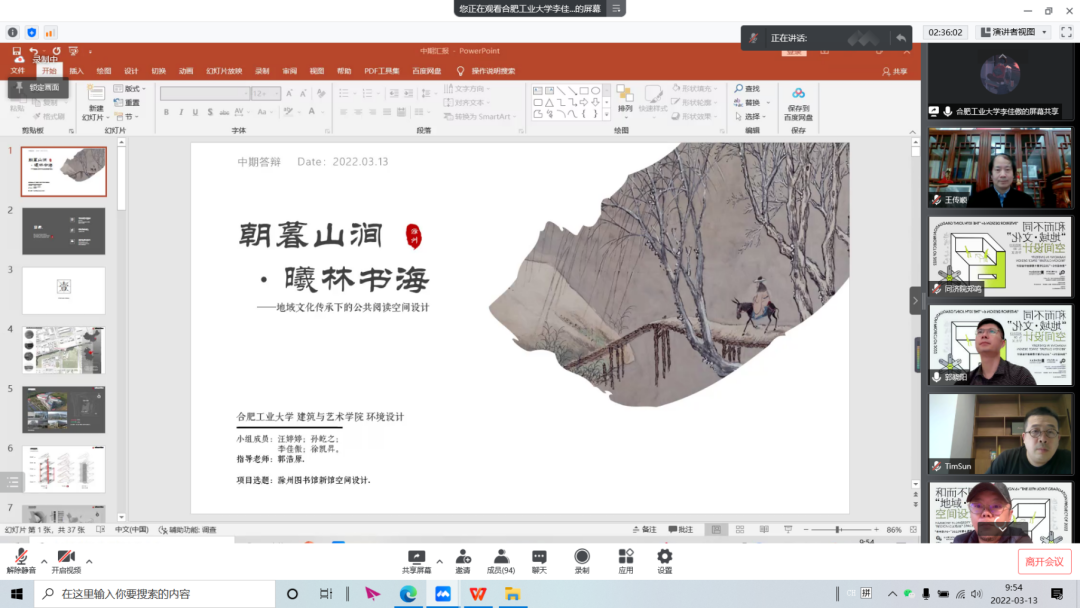This screenshot has height=608, width=1080.
Task: Open the 聊天 chat panel
Action: coord(539,561)
